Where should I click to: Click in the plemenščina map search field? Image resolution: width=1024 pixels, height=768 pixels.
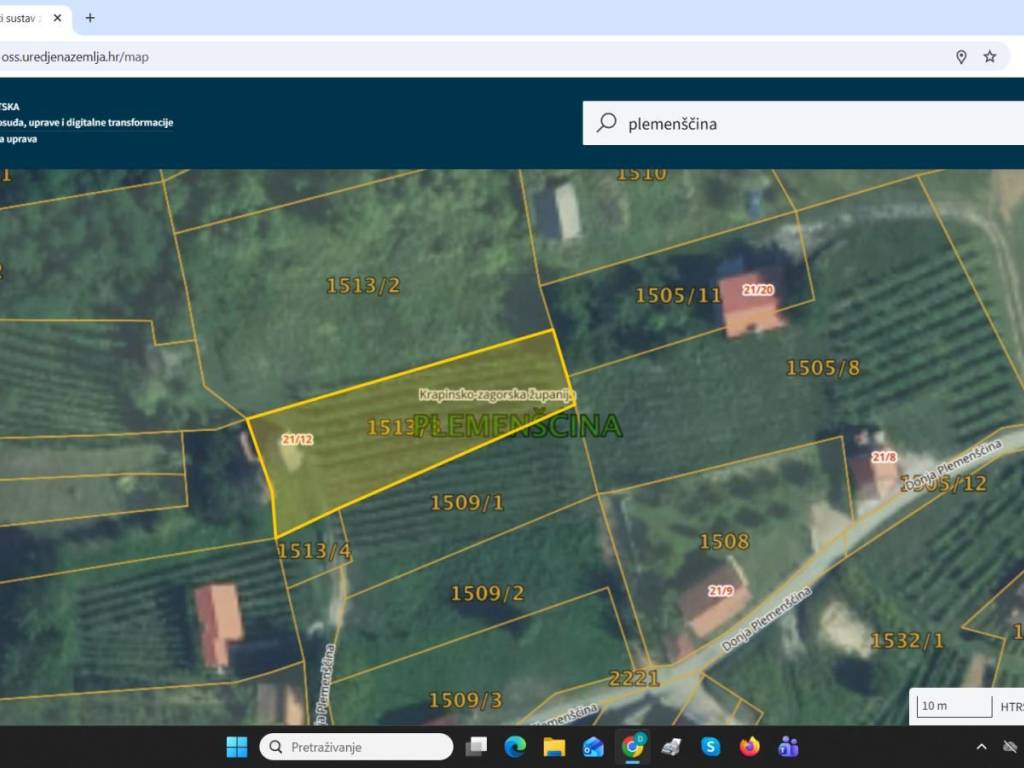click(800, 123)
